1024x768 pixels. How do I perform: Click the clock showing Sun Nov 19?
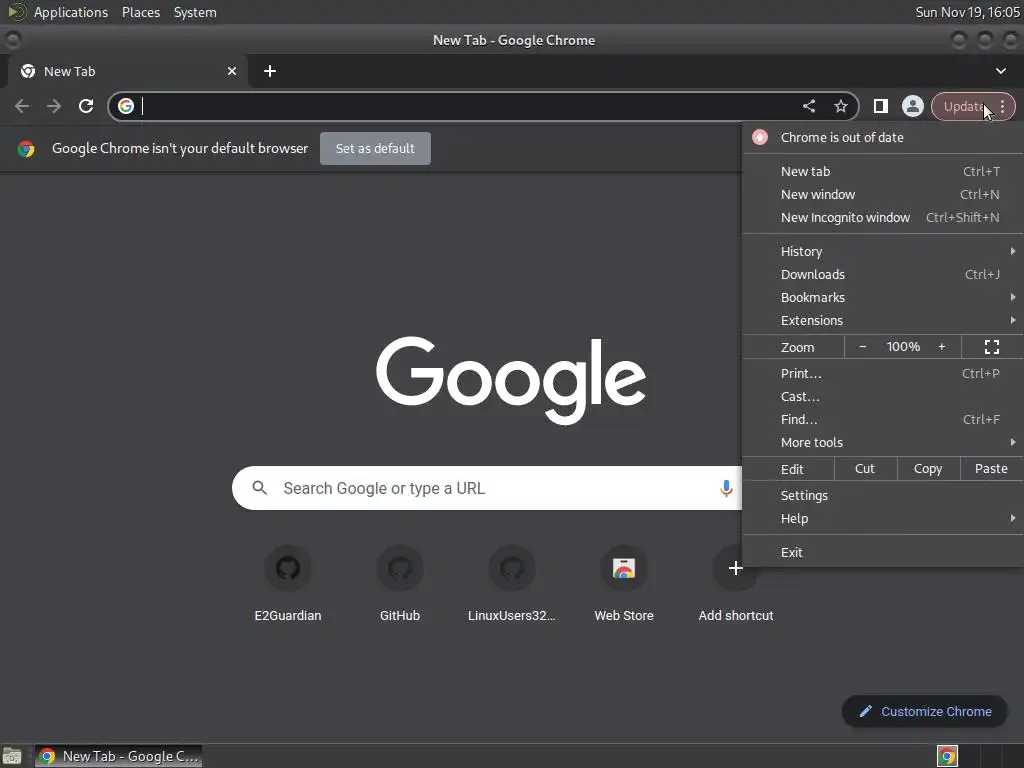967,12
